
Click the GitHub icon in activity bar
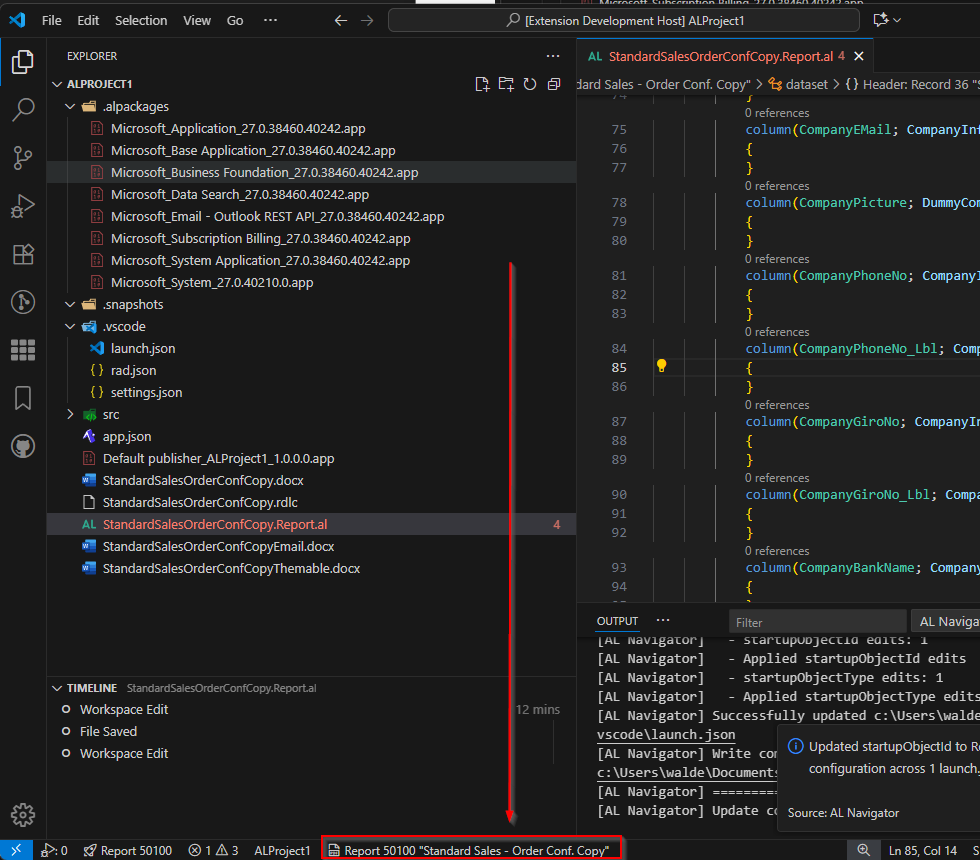[22, 446]
